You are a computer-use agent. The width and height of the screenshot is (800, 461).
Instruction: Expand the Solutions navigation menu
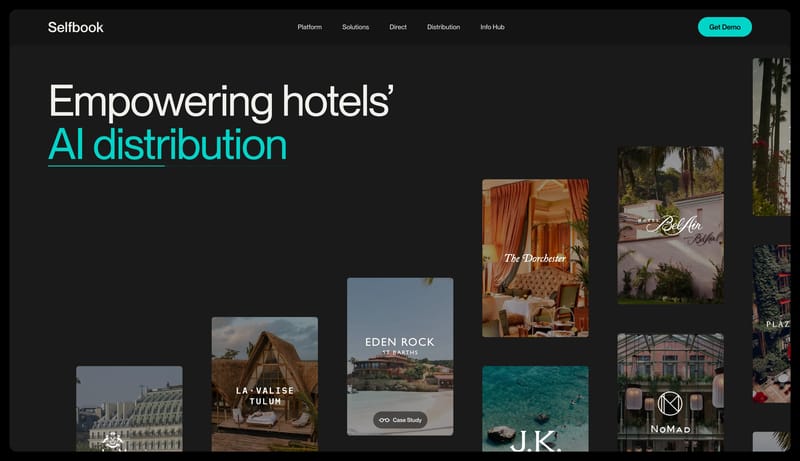point(355,27)
